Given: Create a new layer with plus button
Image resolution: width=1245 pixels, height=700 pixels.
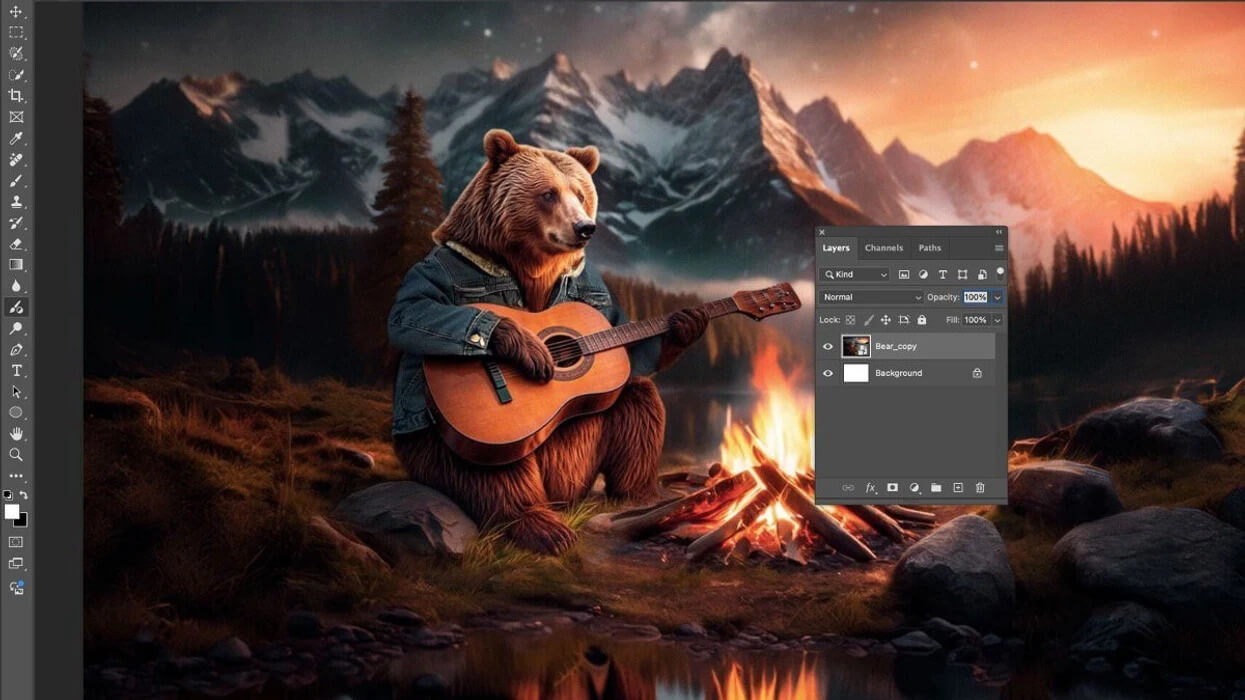Looking at the screenshot, I should click(958, 488).
